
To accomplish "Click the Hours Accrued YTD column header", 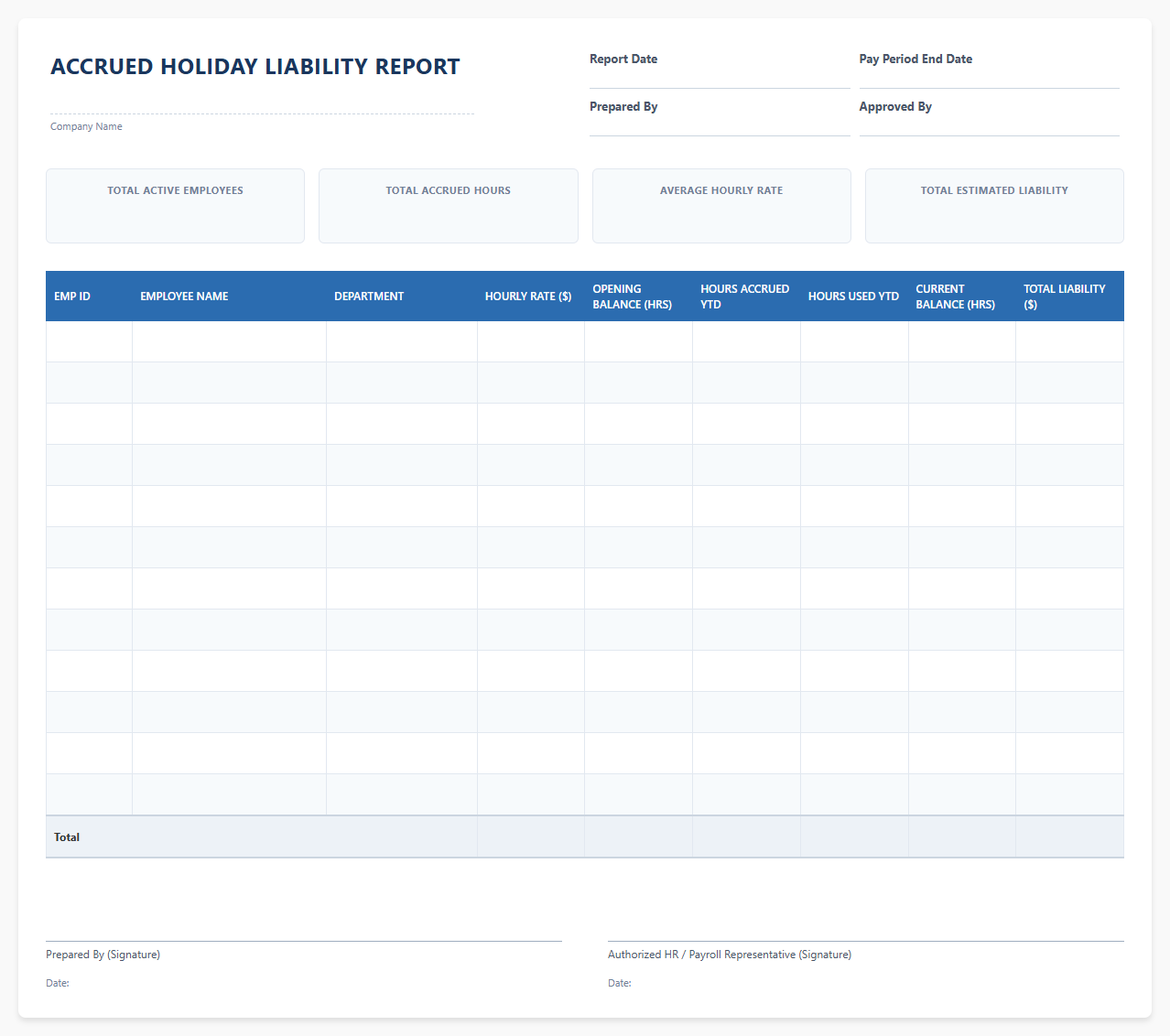I will tap(747, 297).
